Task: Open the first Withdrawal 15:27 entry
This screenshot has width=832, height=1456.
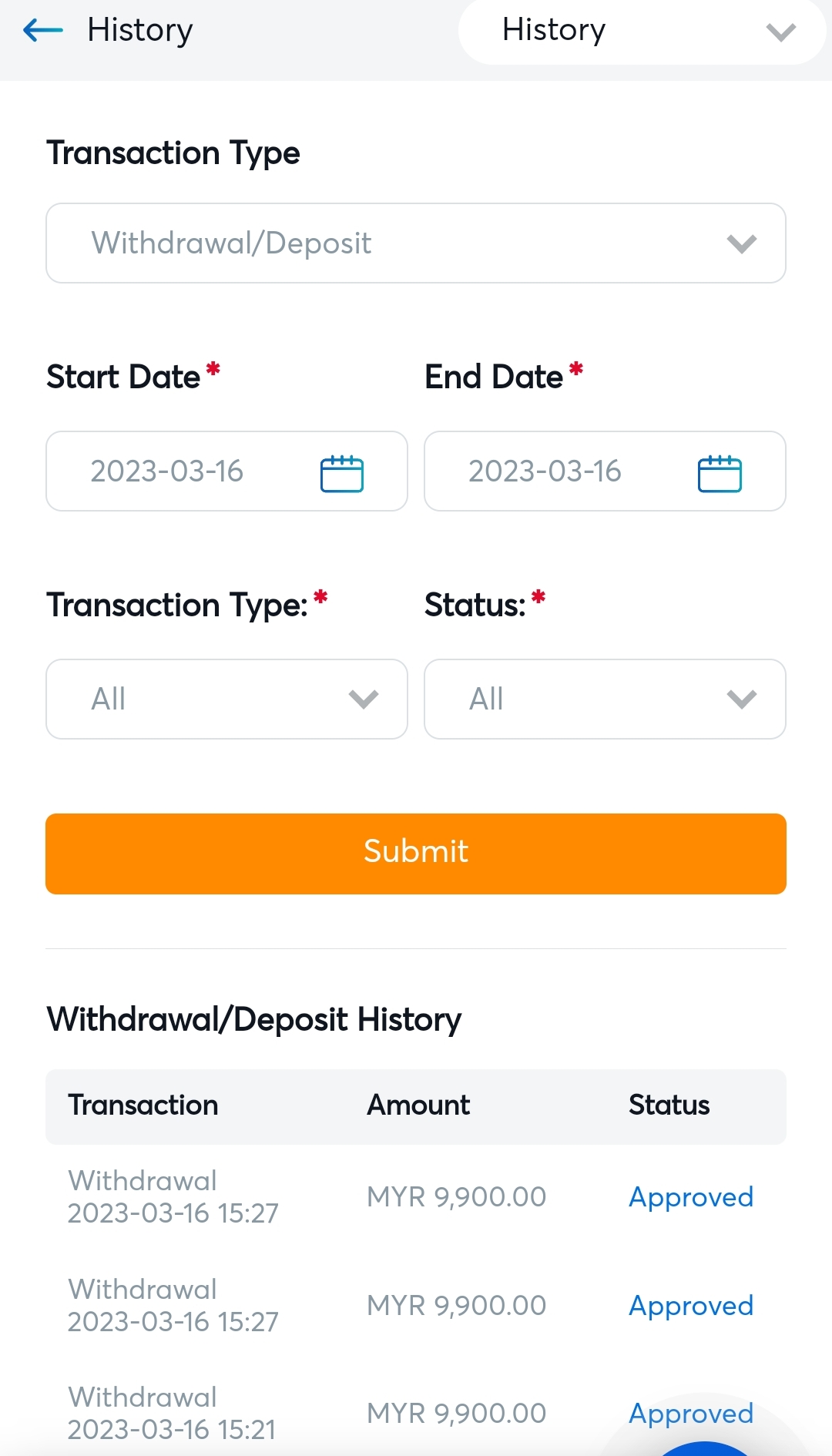Action: coord(173,1197)
